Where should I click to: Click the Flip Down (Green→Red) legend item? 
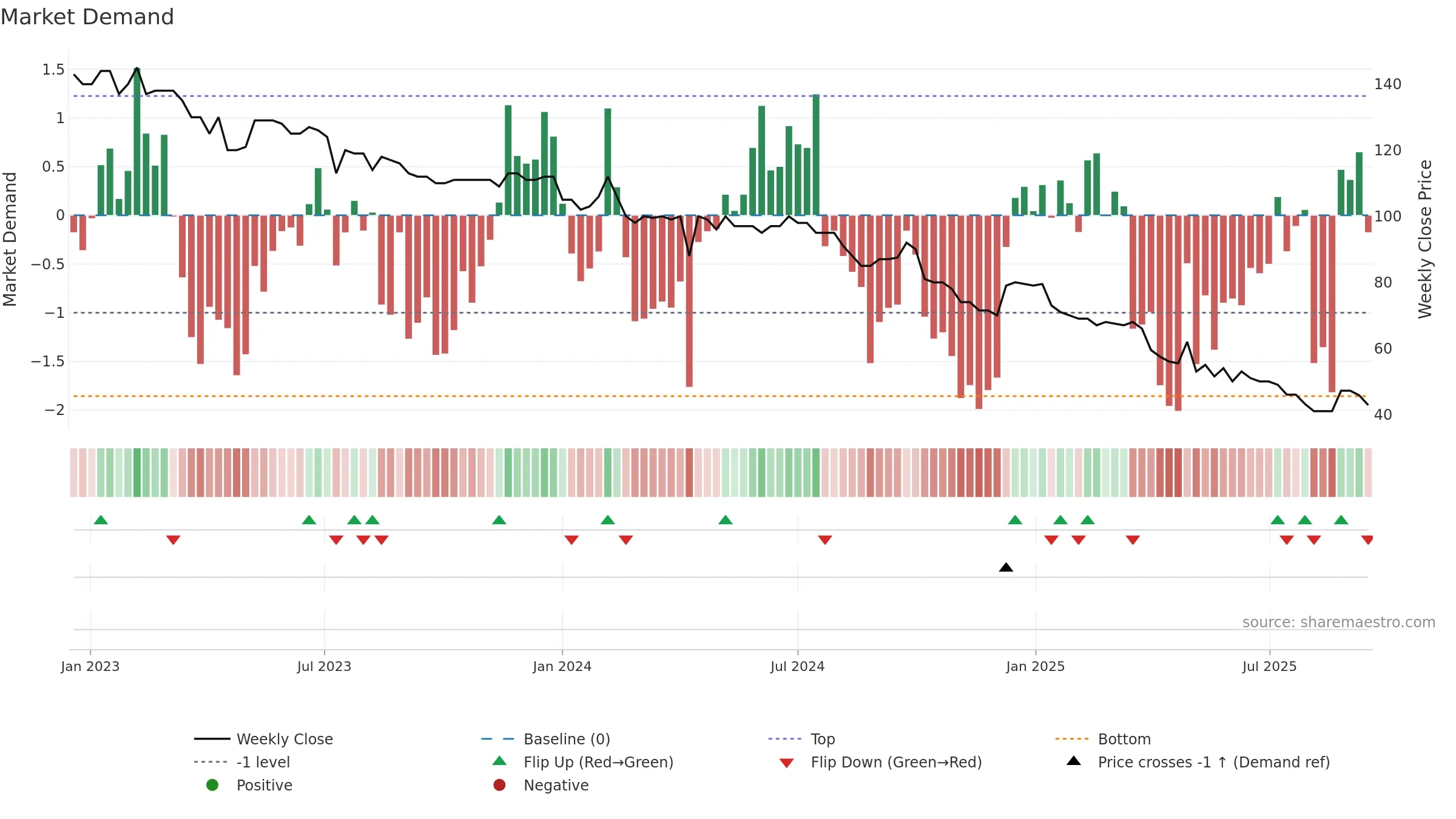point(880,762)
